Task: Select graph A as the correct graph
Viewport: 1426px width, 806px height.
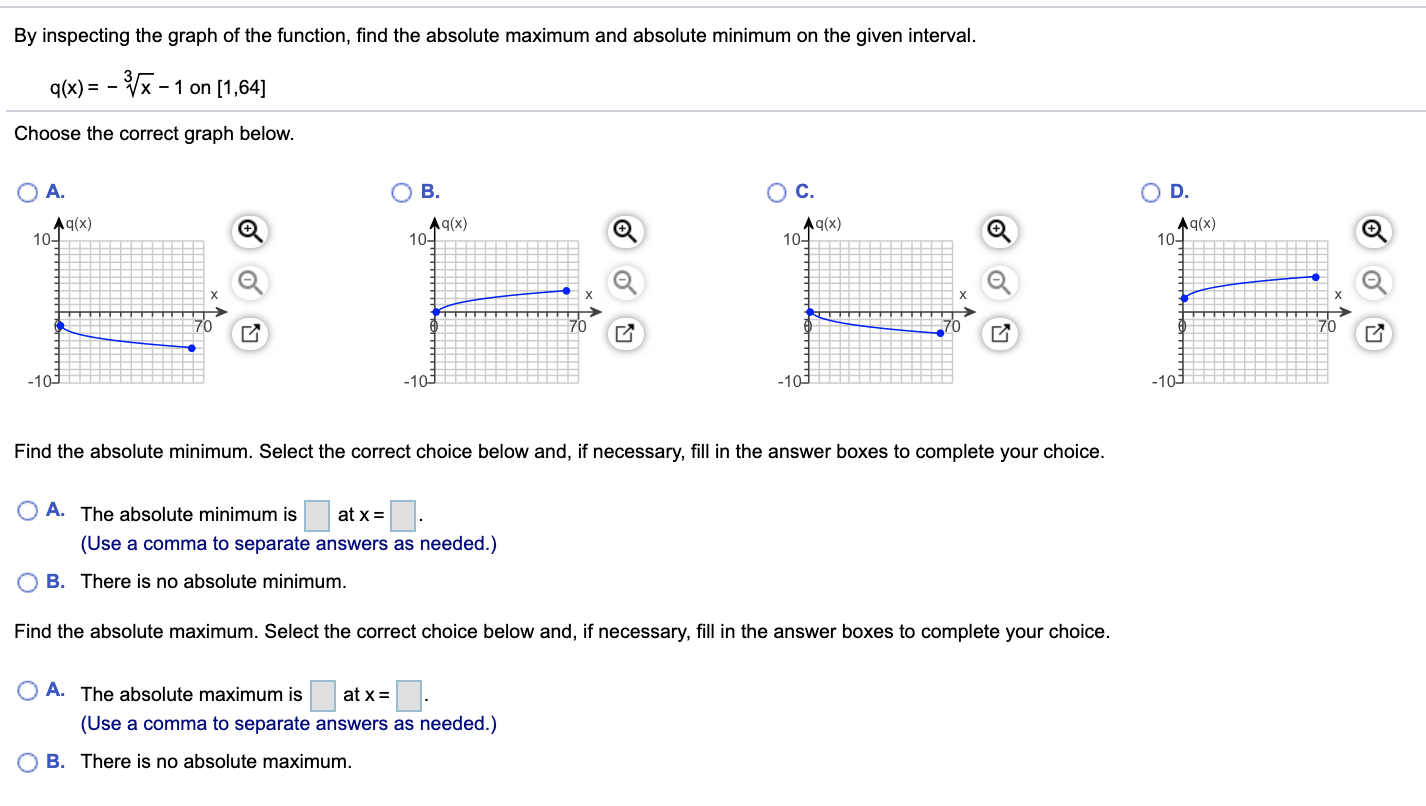Action: [27, 192]
